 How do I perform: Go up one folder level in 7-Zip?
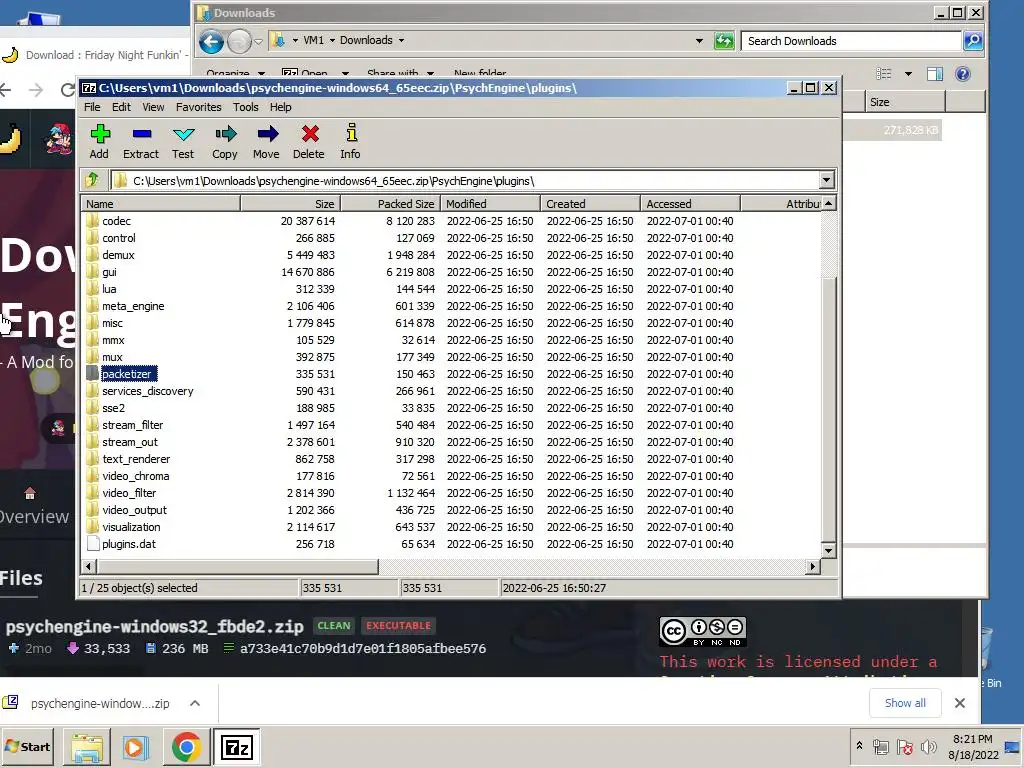click(x=92, y=180)
